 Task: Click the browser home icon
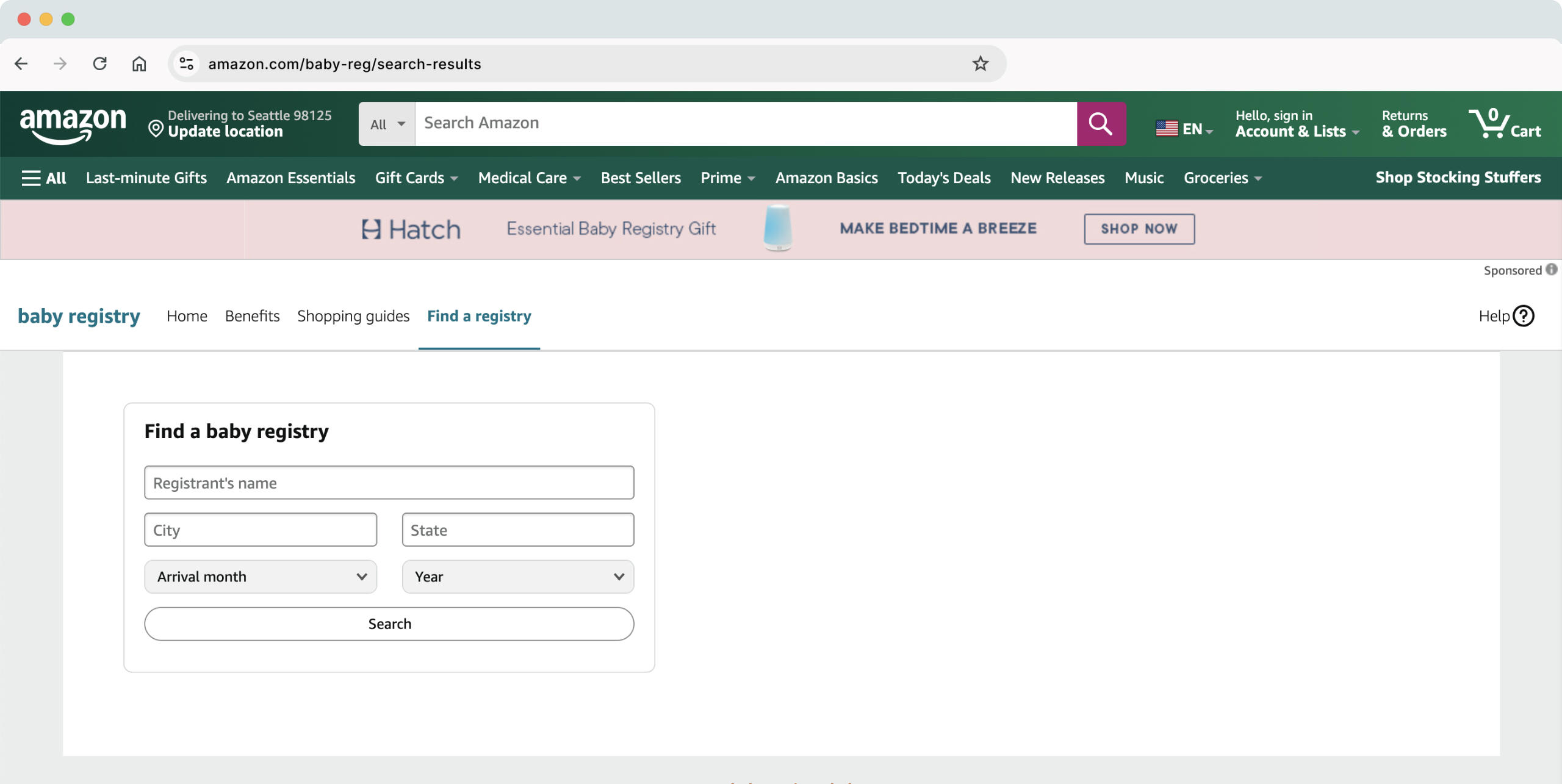pos(139,63)
